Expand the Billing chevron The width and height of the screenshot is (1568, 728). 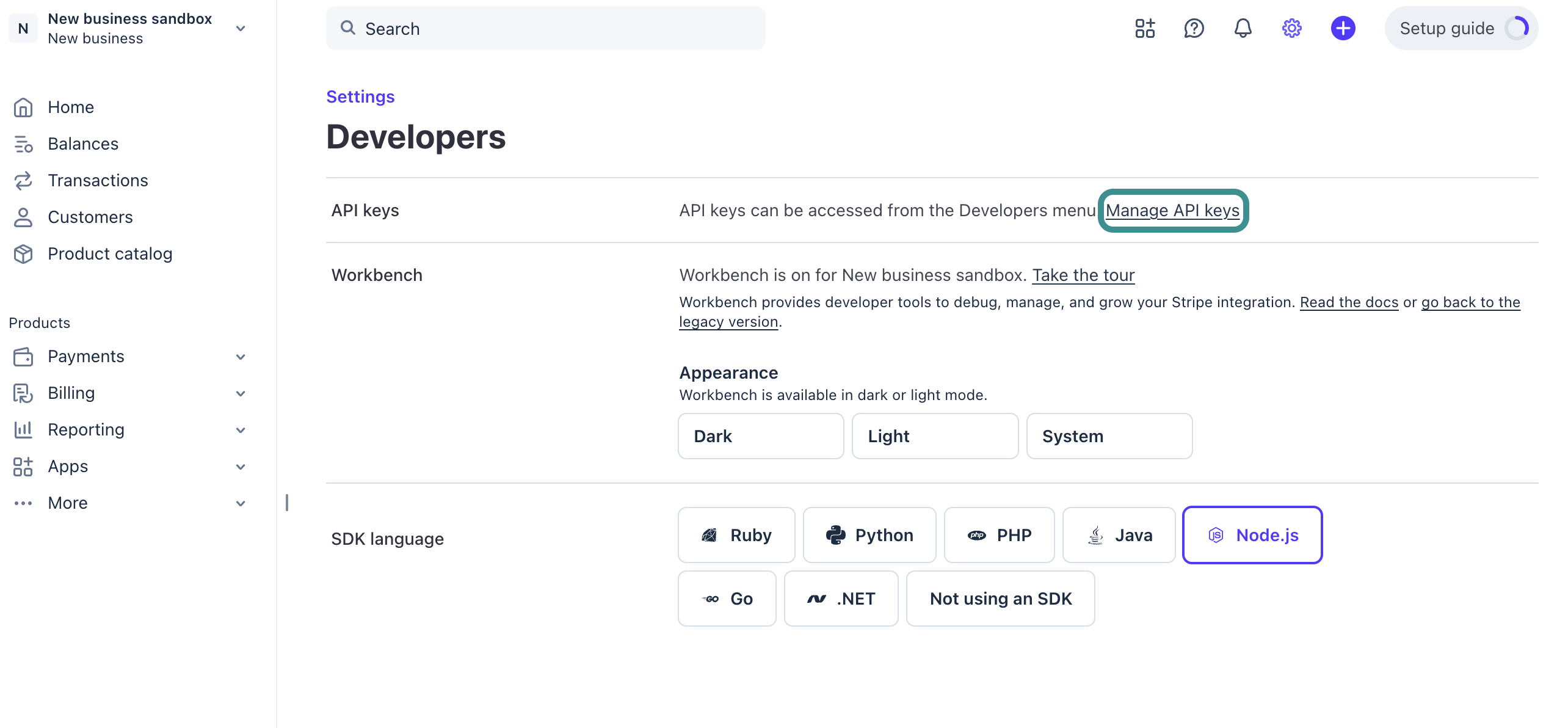(241, 393)
